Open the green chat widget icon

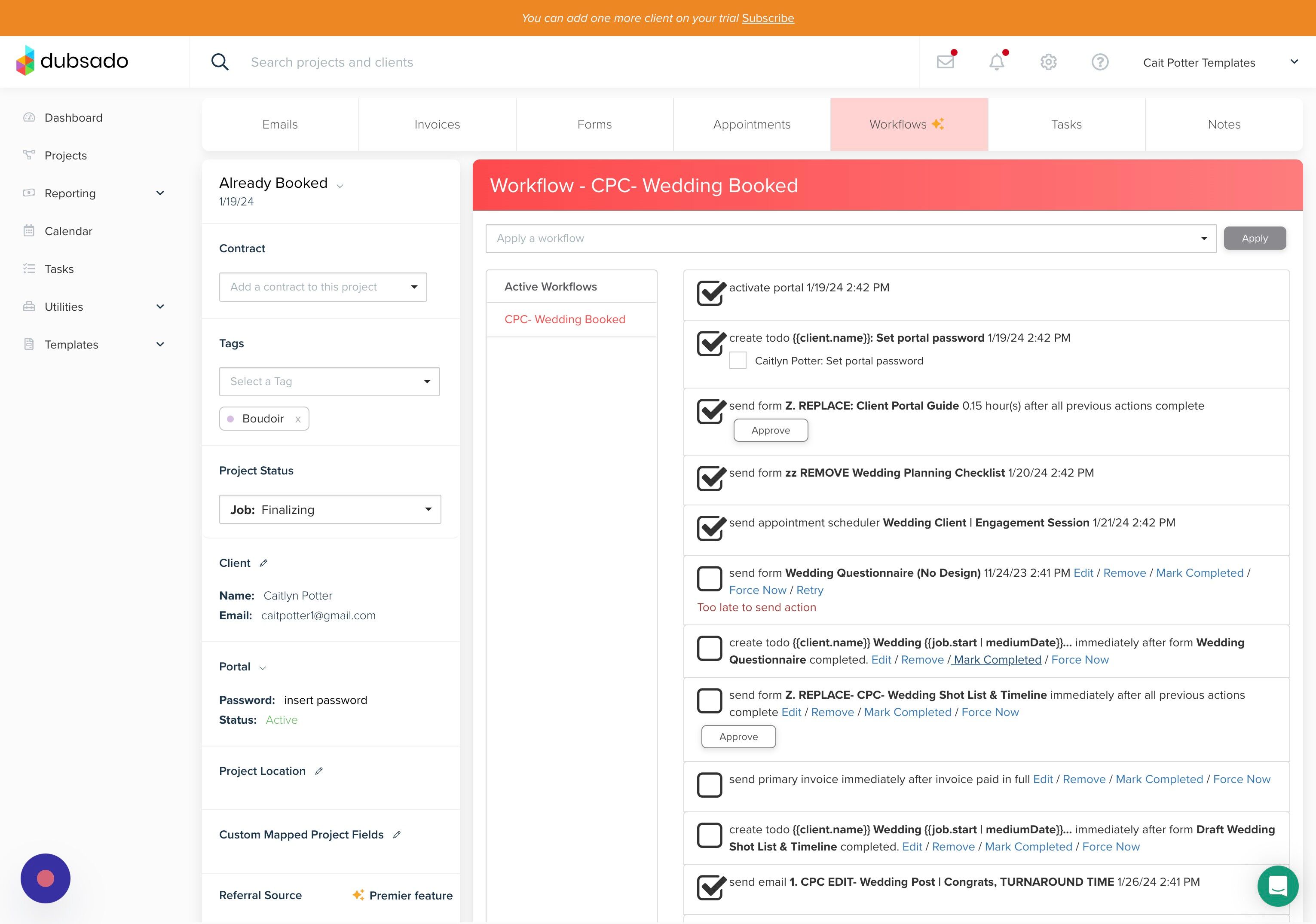coord(1278,886)
